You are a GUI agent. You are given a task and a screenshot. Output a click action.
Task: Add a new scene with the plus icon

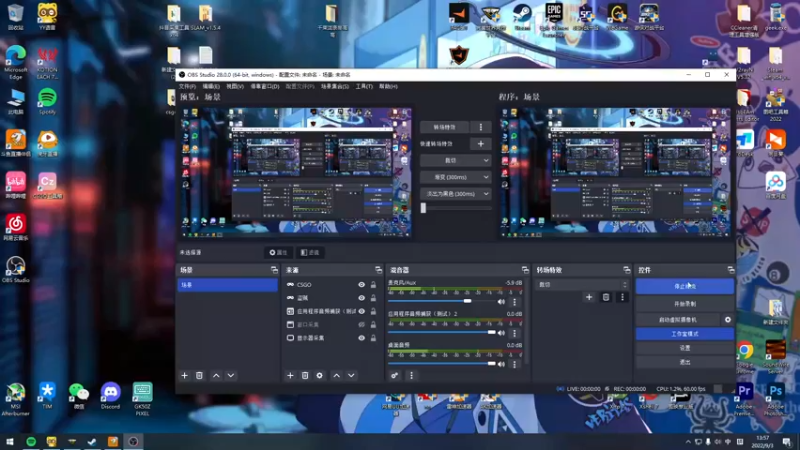click(x=185, y=376)
